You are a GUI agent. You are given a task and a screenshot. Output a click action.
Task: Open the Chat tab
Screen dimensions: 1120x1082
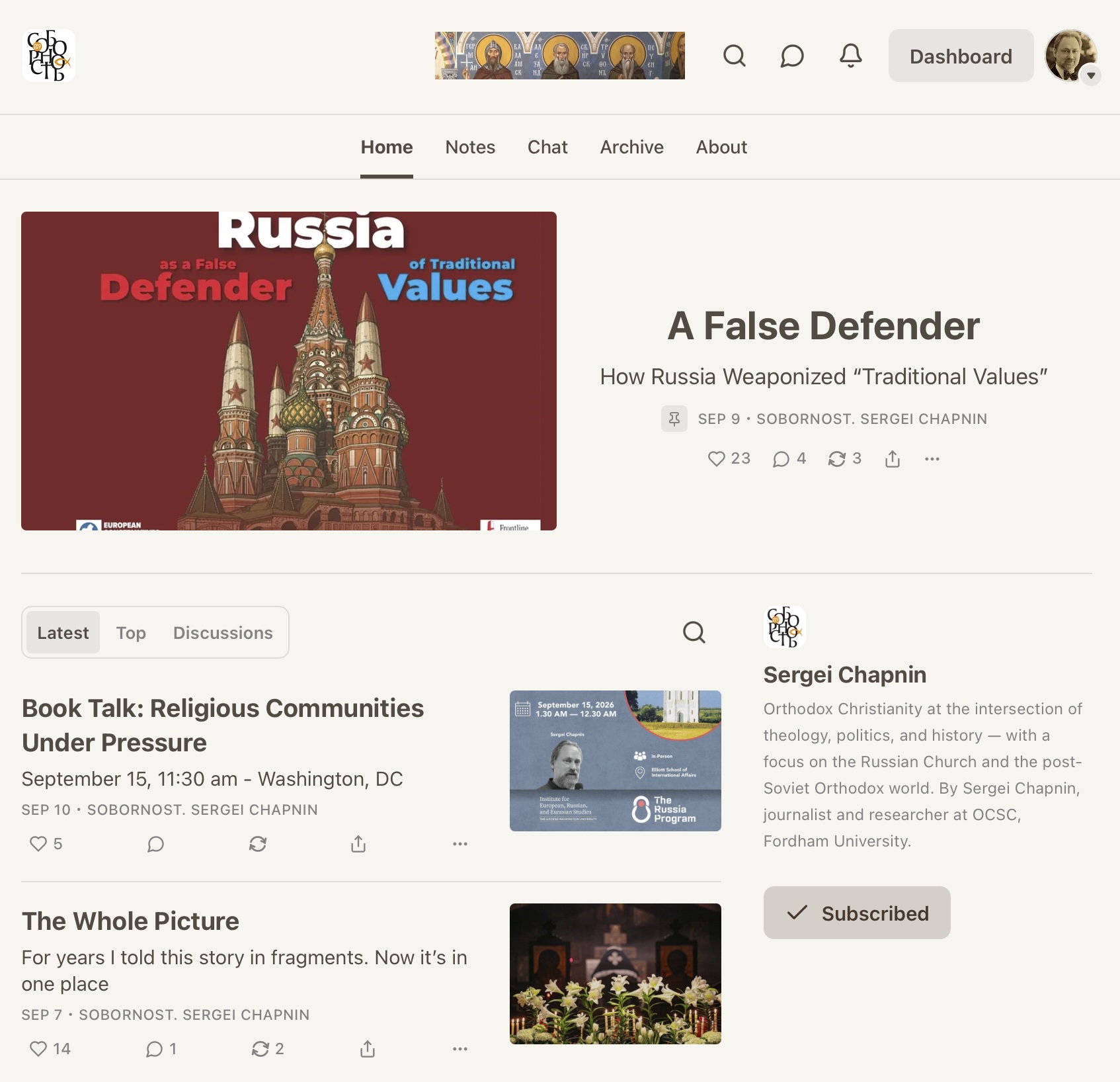[x=547, y=147]
